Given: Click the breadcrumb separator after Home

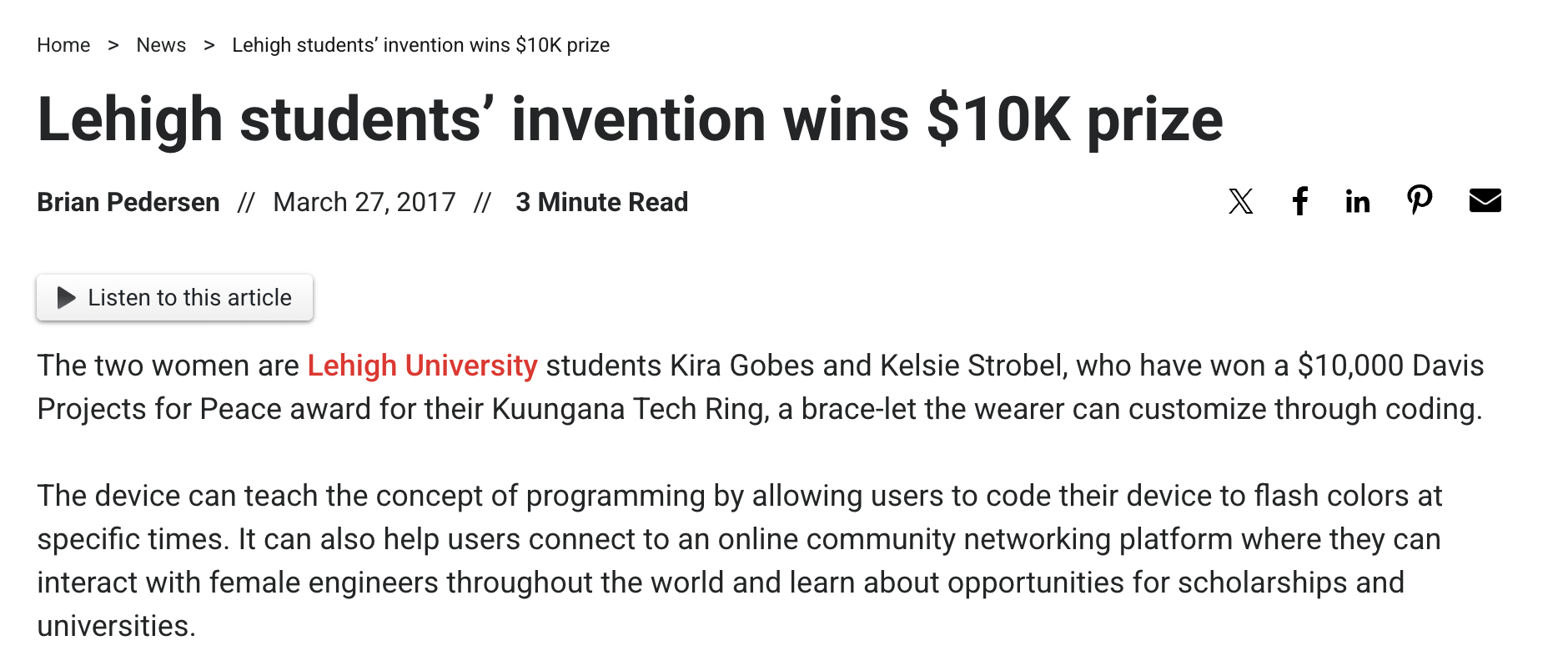Looking at the screenshot, I should [114, 45].
